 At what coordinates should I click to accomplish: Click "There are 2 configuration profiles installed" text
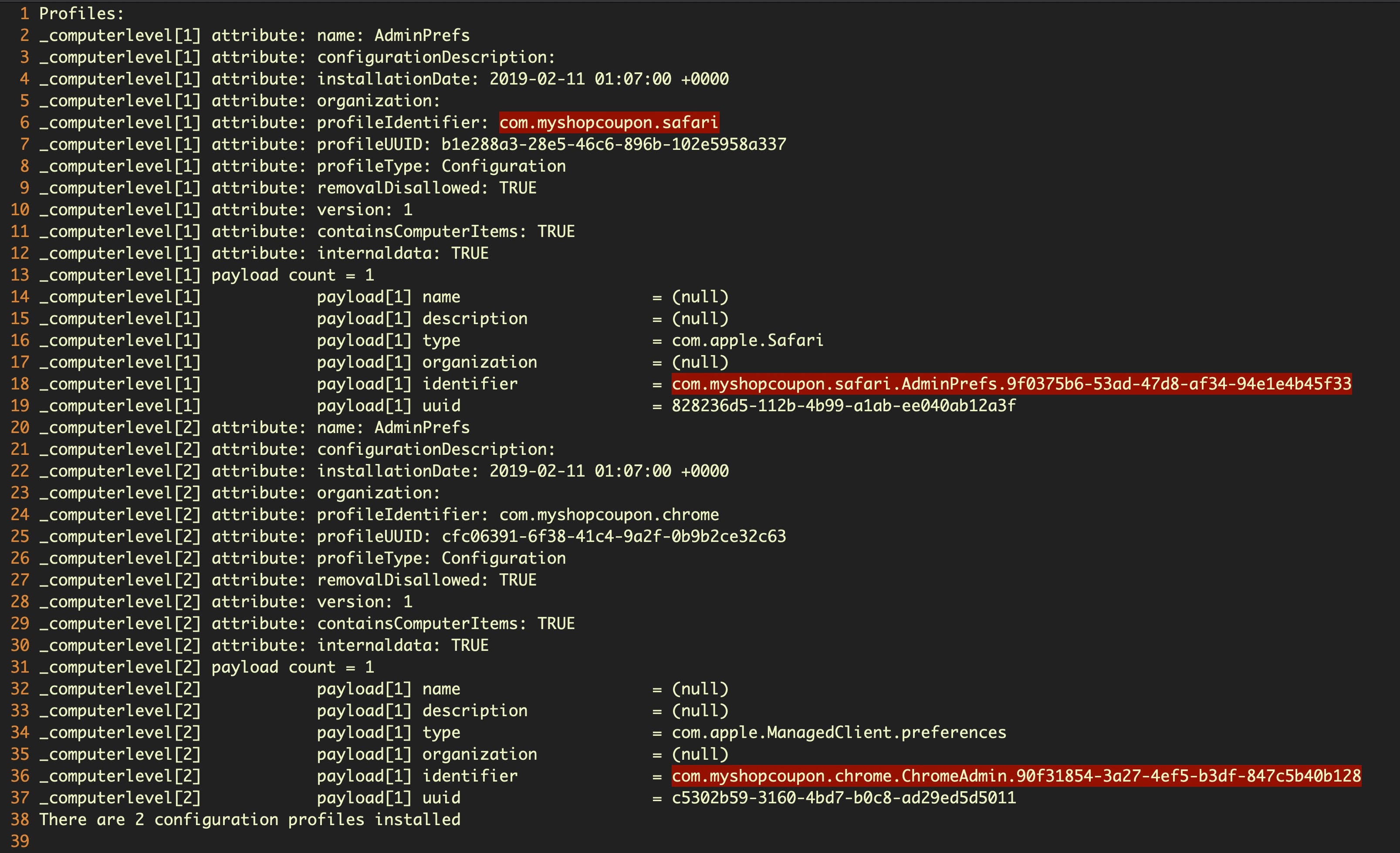point(250,819)
